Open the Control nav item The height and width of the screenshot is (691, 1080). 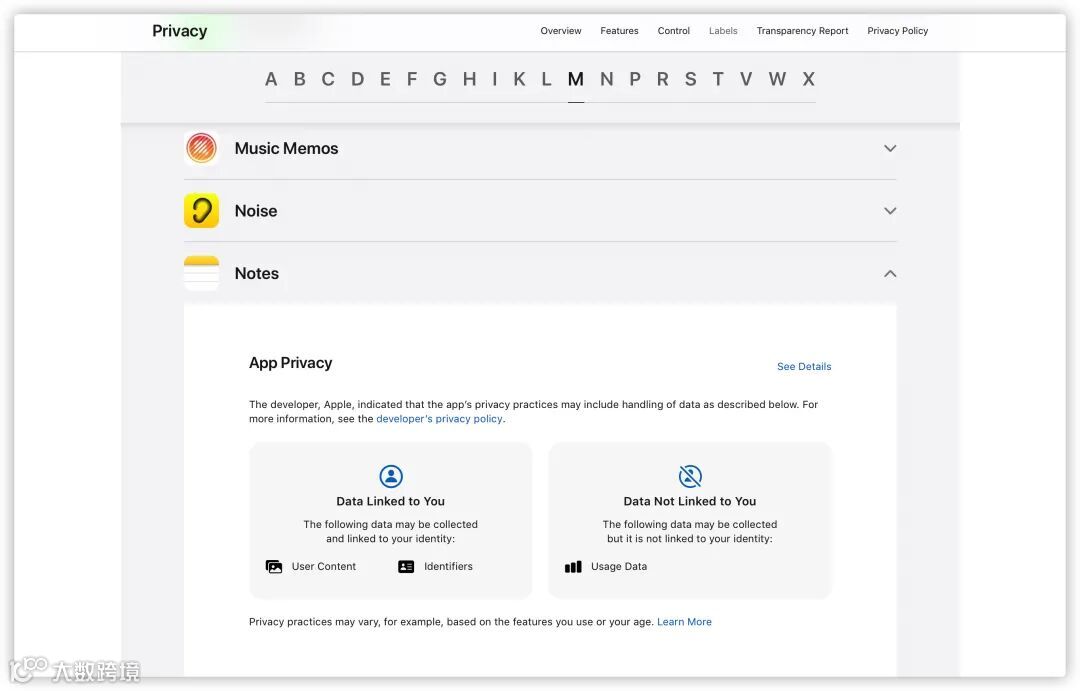(x=674, y=31)
